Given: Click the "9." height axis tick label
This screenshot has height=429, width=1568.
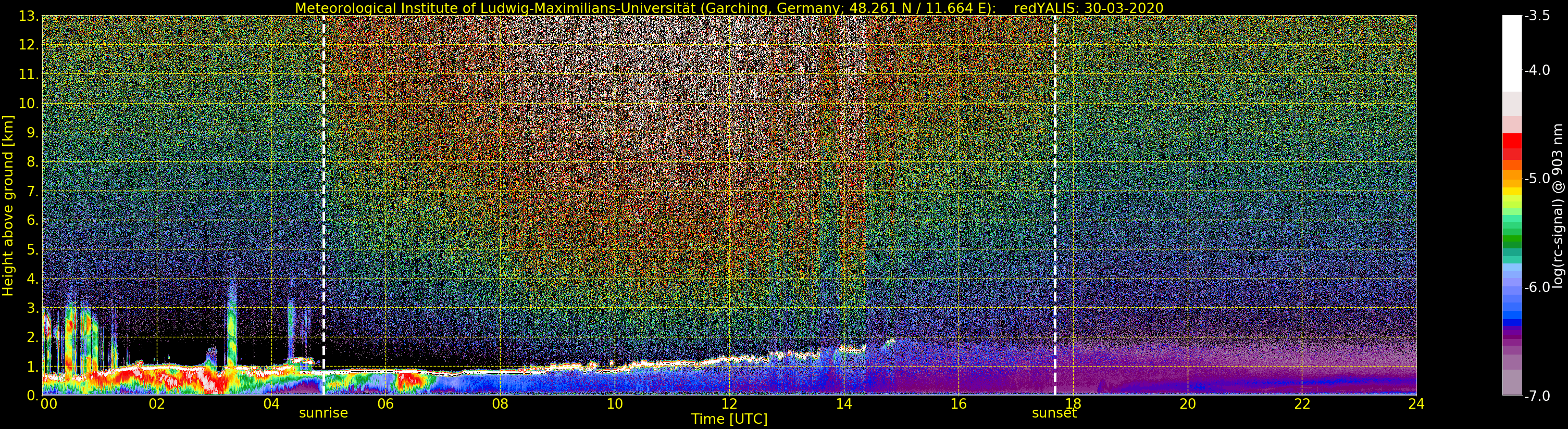Looking at the screenshot, I should pos(32,133).
